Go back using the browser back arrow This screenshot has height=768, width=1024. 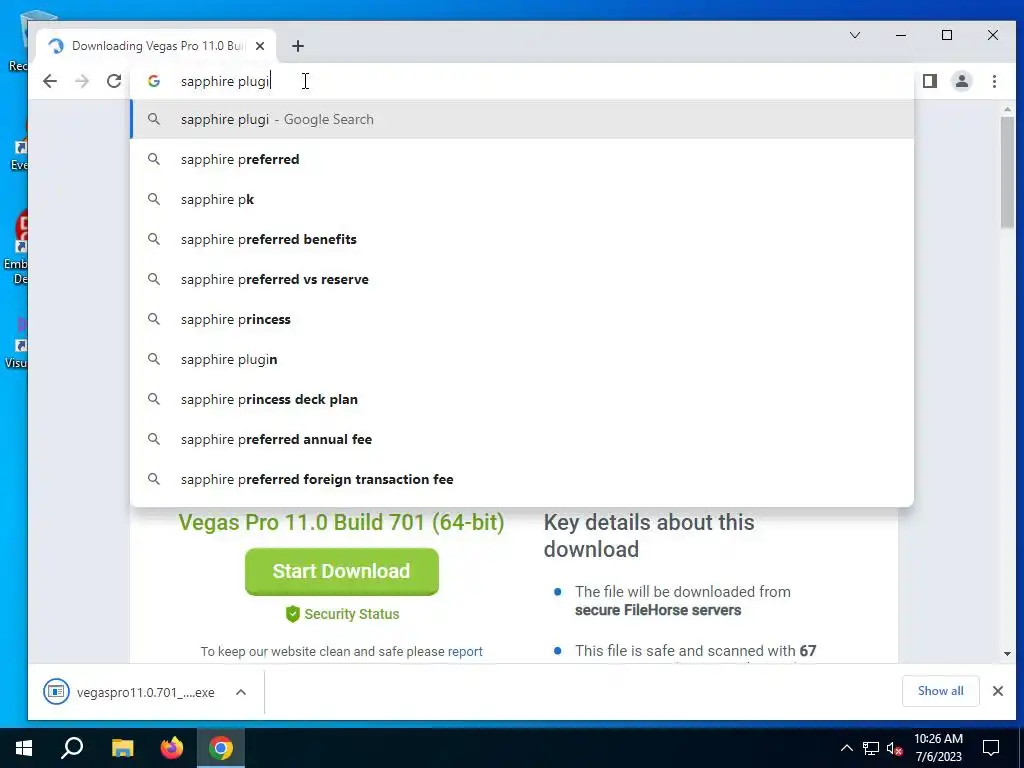click(50, 81)
